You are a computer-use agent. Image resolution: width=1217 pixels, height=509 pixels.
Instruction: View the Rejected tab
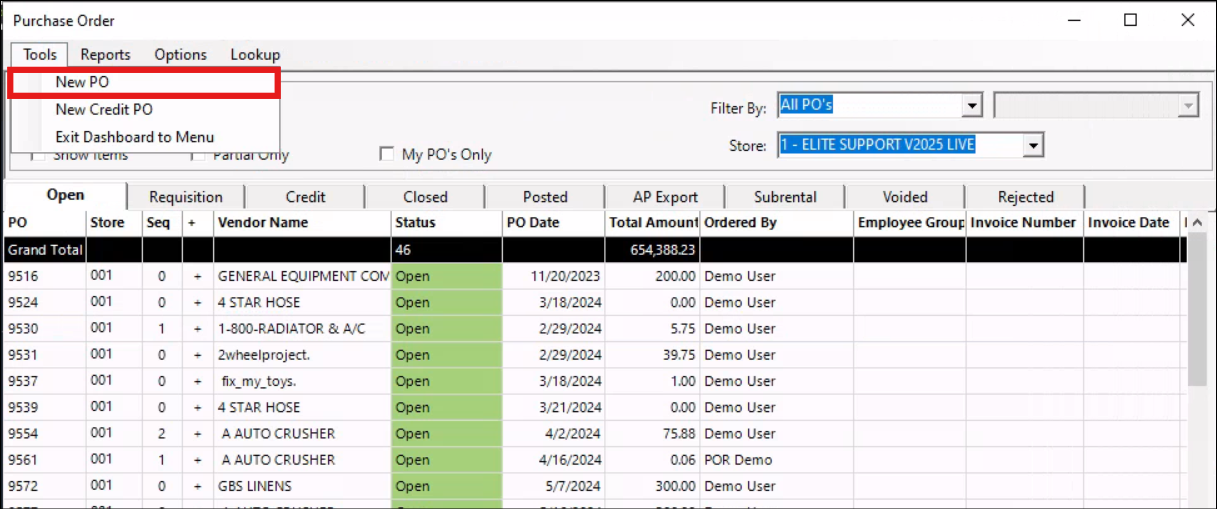1025,197
